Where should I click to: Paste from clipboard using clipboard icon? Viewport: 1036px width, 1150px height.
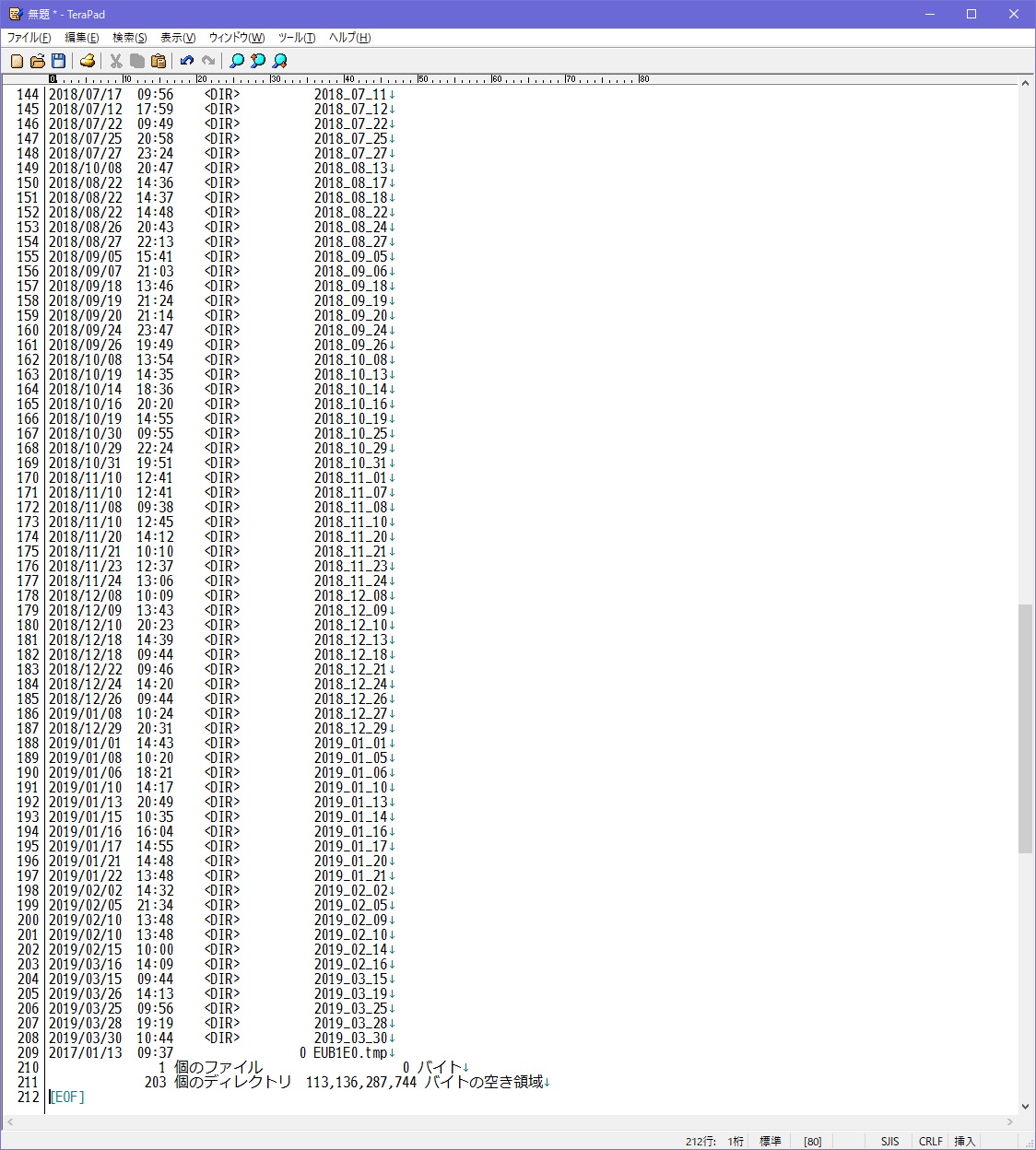coord(159,61)
